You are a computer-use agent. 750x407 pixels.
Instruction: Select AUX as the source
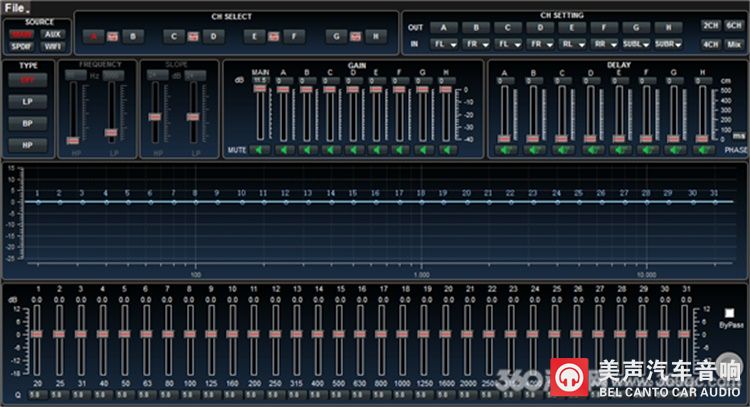click(x=53, y=34)
